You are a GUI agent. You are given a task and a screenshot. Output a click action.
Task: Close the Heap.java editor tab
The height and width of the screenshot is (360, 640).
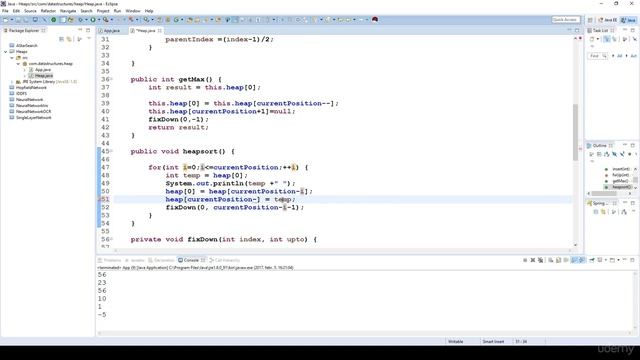tap(160, 31)
